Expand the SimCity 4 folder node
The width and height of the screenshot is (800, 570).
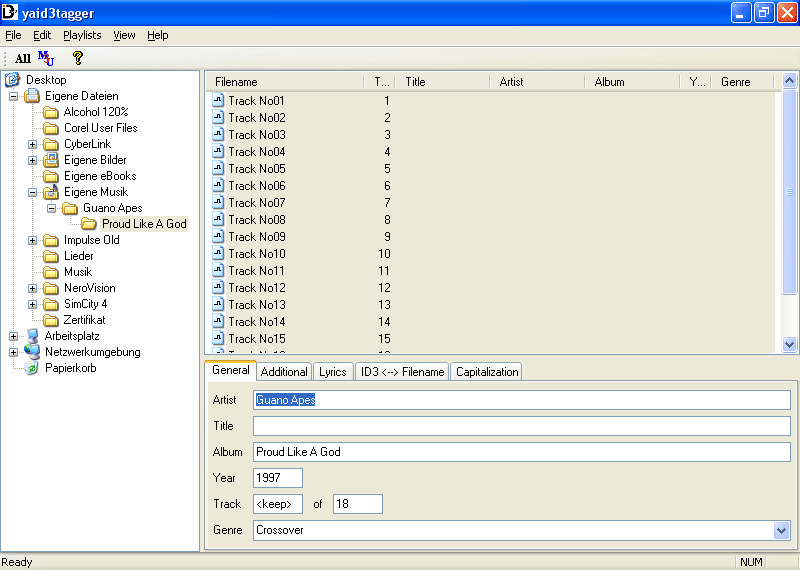click(32, 304)
